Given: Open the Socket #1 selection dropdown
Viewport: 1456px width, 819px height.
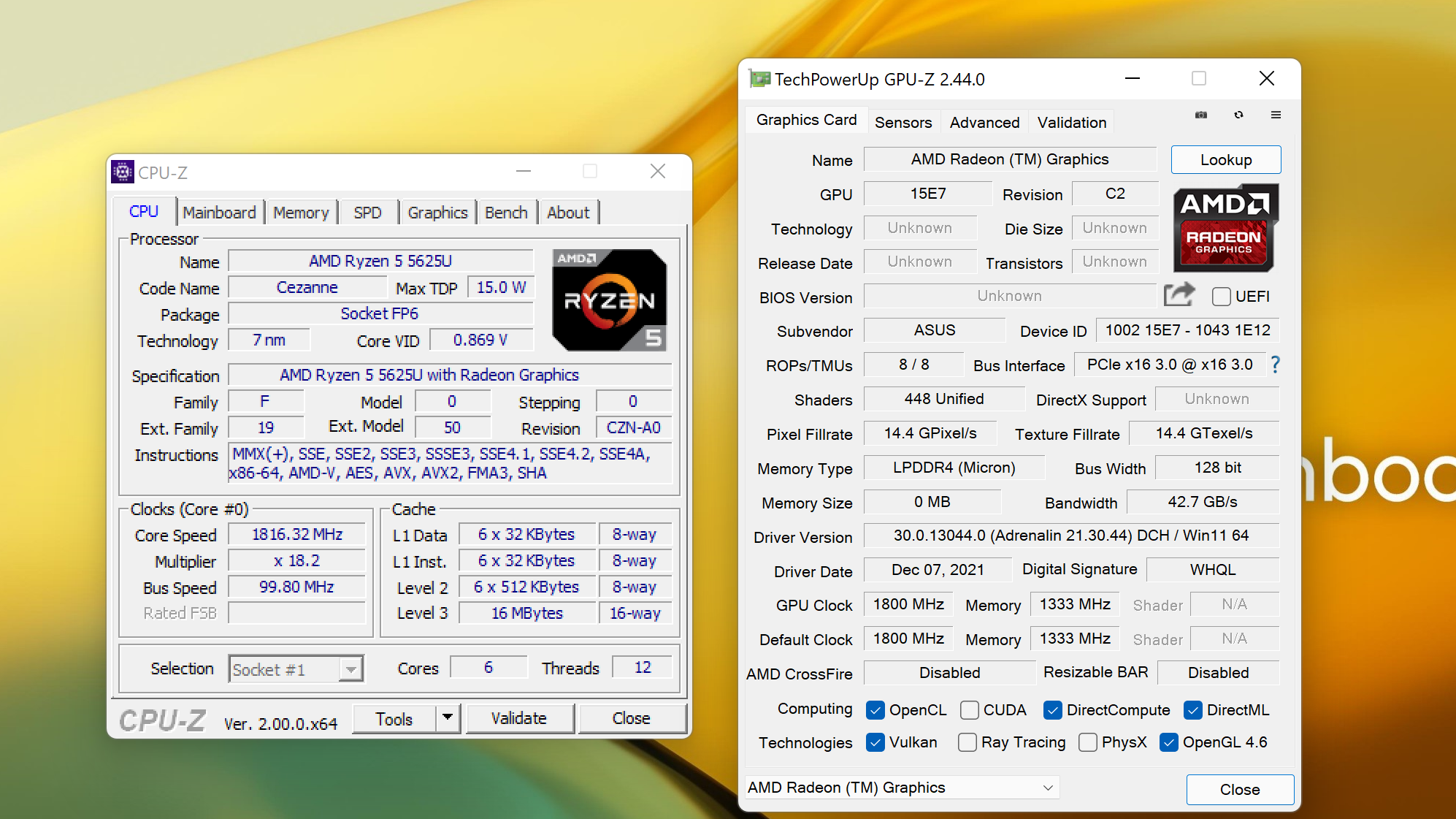Looking at the screenshot, I should pyautogui.click(x=296, y=669).
